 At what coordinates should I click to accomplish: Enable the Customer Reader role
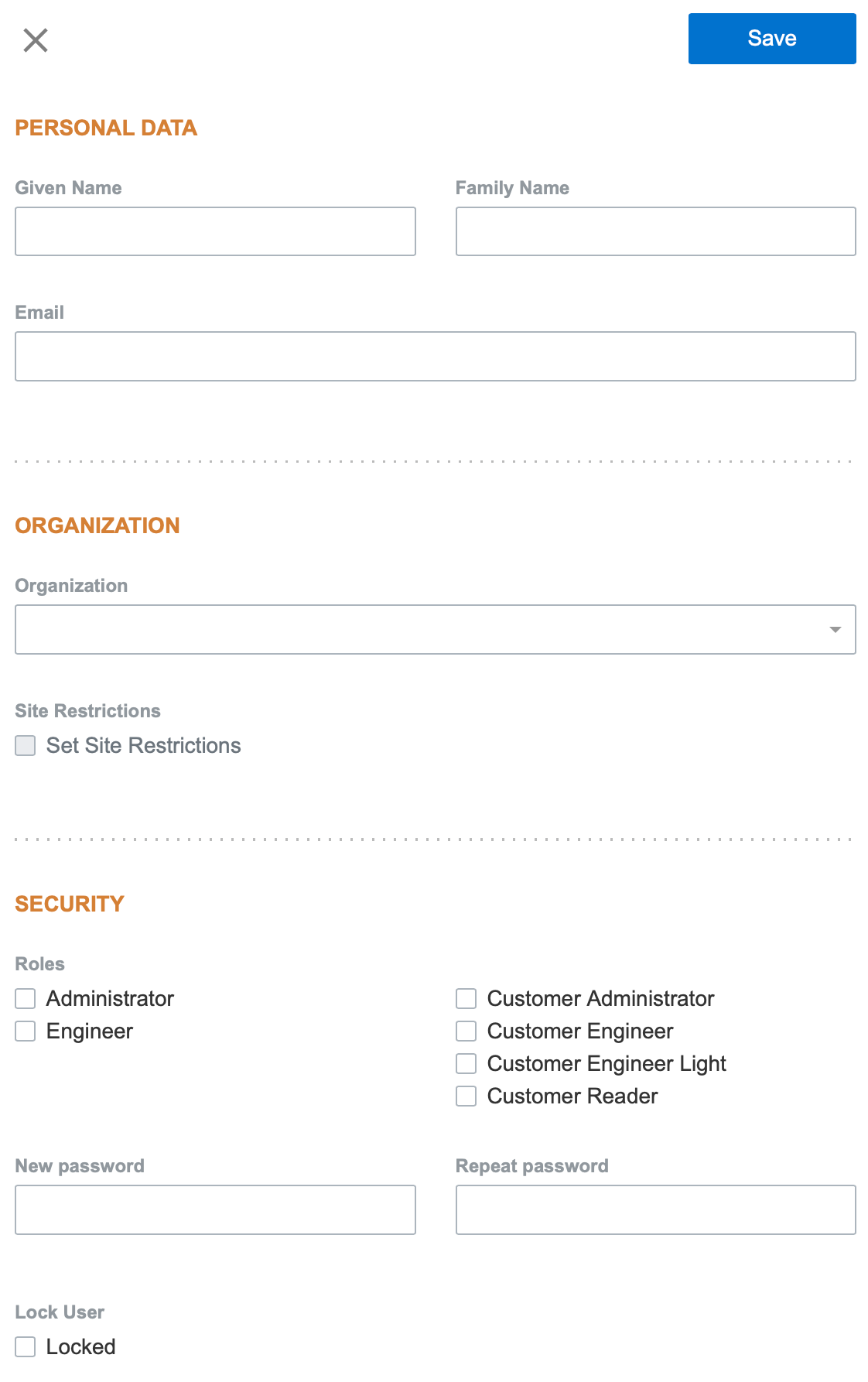466,1096
